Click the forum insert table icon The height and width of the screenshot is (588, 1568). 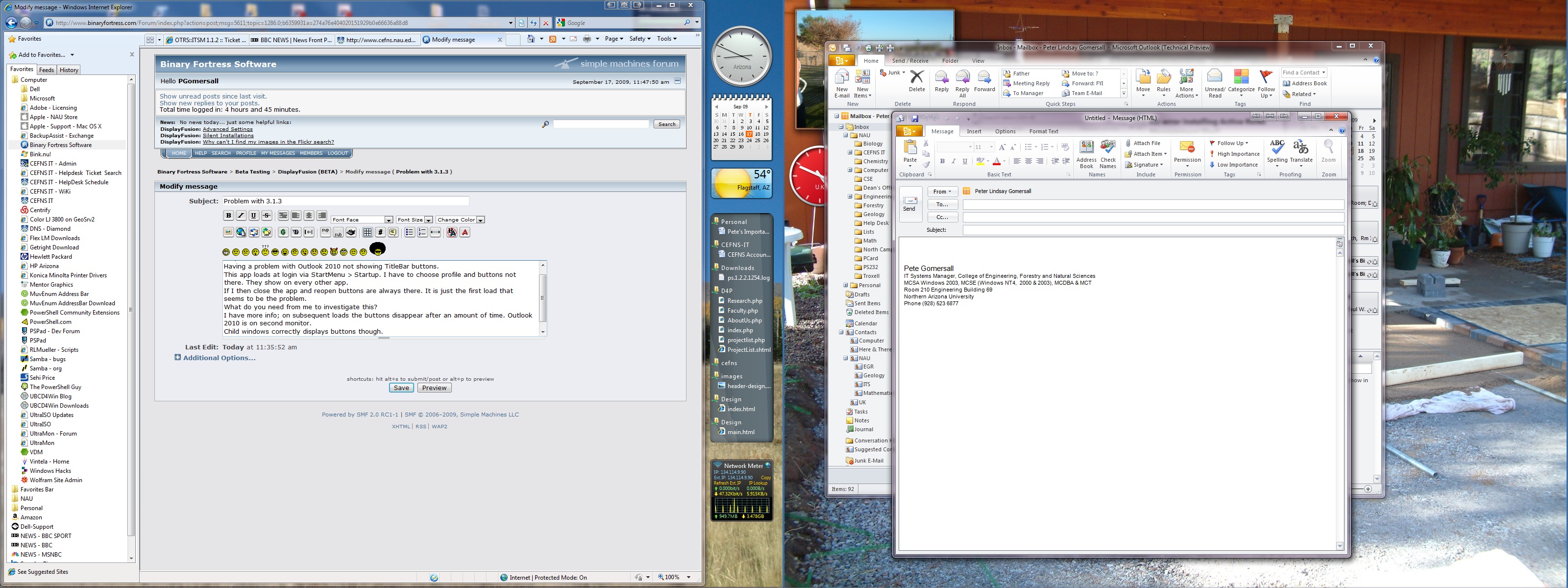point(367,233)
